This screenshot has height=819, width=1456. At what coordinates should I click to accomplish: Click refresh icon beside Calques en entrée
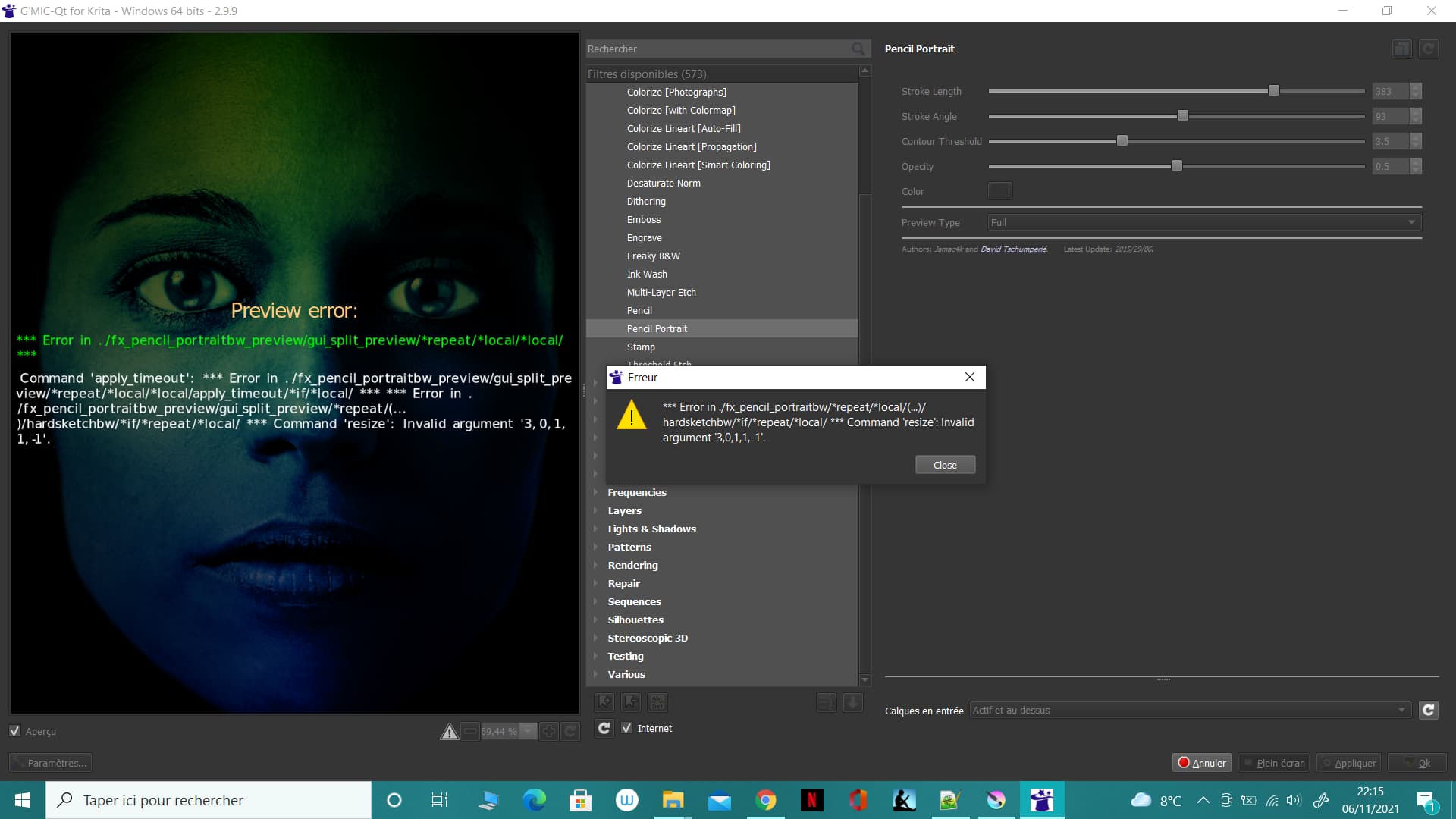pyautogui.click(x=1428, y=710)
